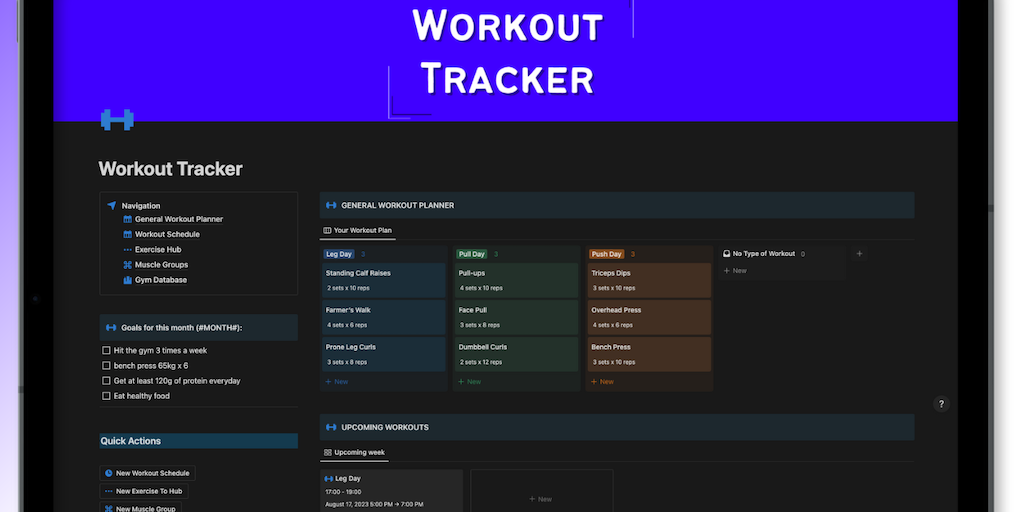
Task: Click the Leg Day column tag
Action: tap(339, 254)
